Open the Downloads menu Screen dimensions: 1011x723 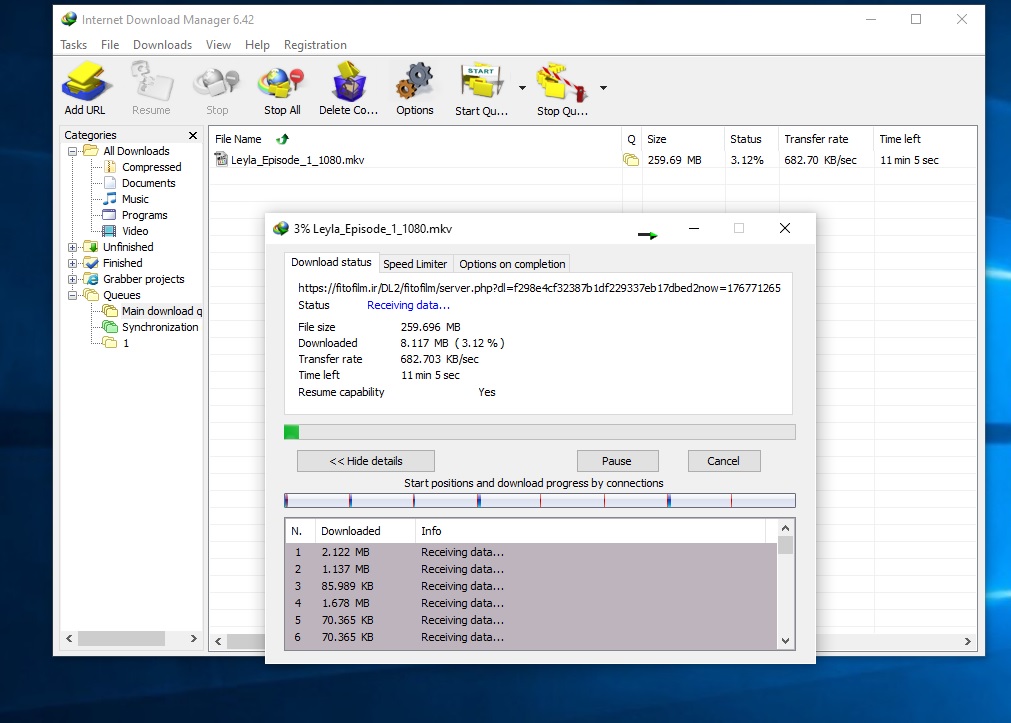point(162,45)
